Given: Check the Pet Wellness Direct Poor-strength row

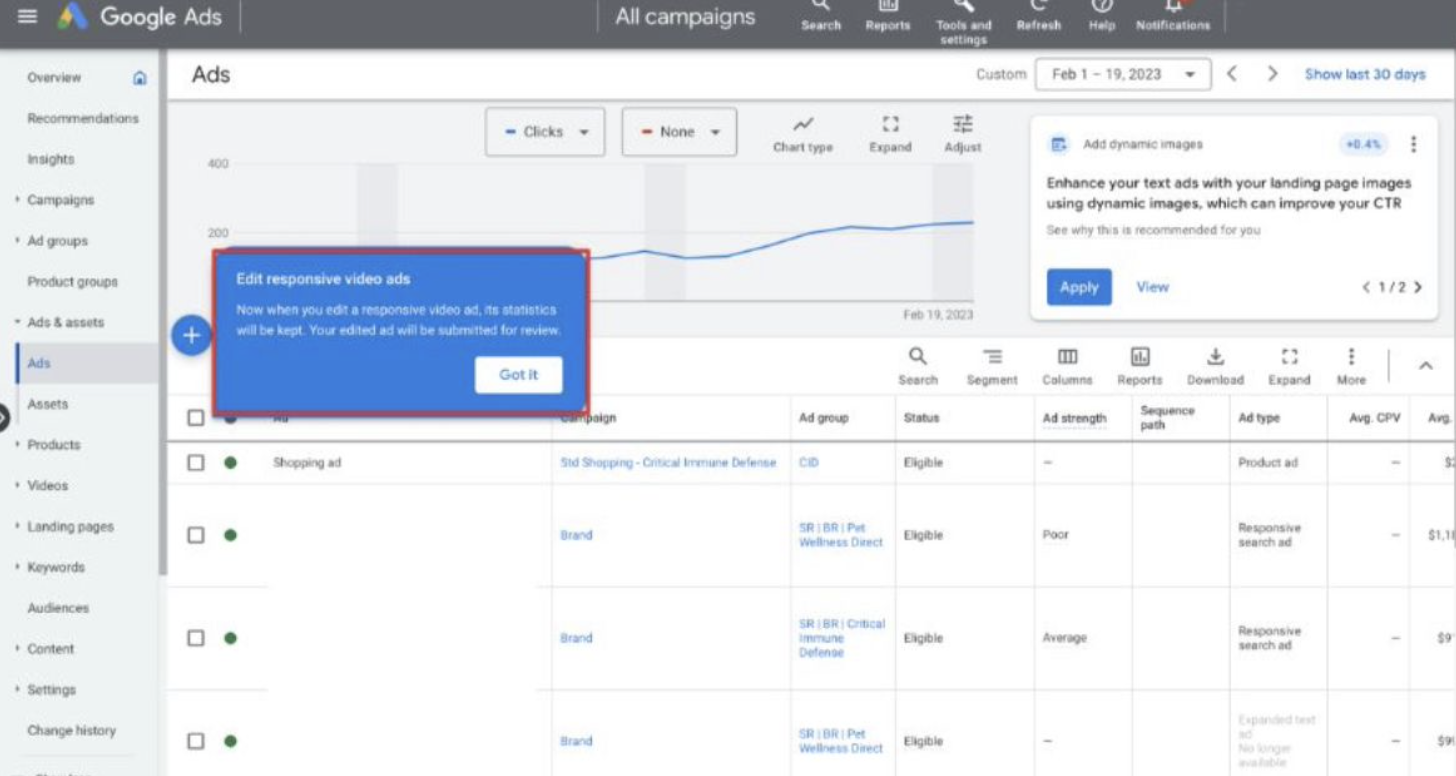Looking at the screenshot, I should (196, 535).
